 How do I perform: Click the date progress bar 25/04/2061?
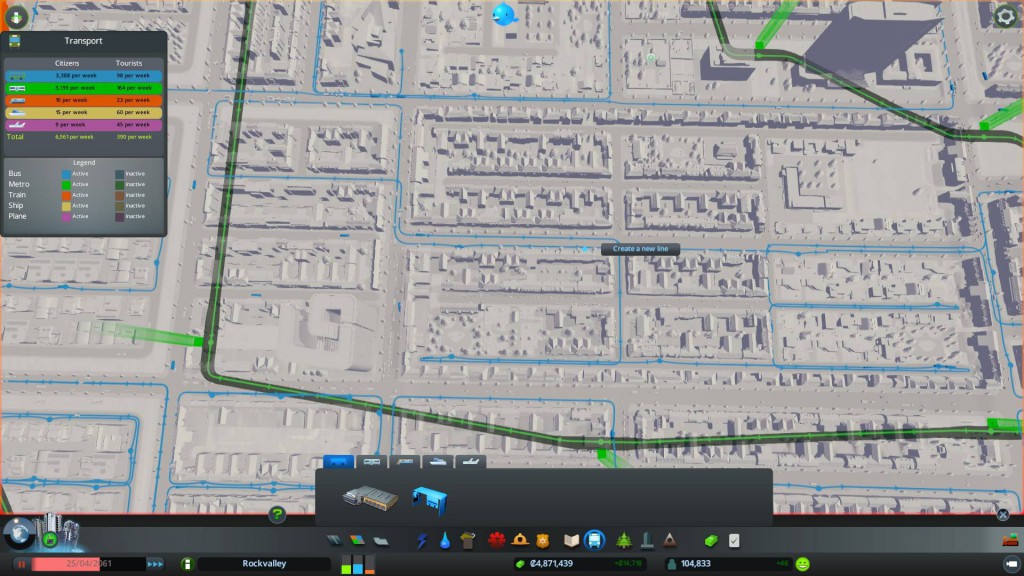pos(88,563)
